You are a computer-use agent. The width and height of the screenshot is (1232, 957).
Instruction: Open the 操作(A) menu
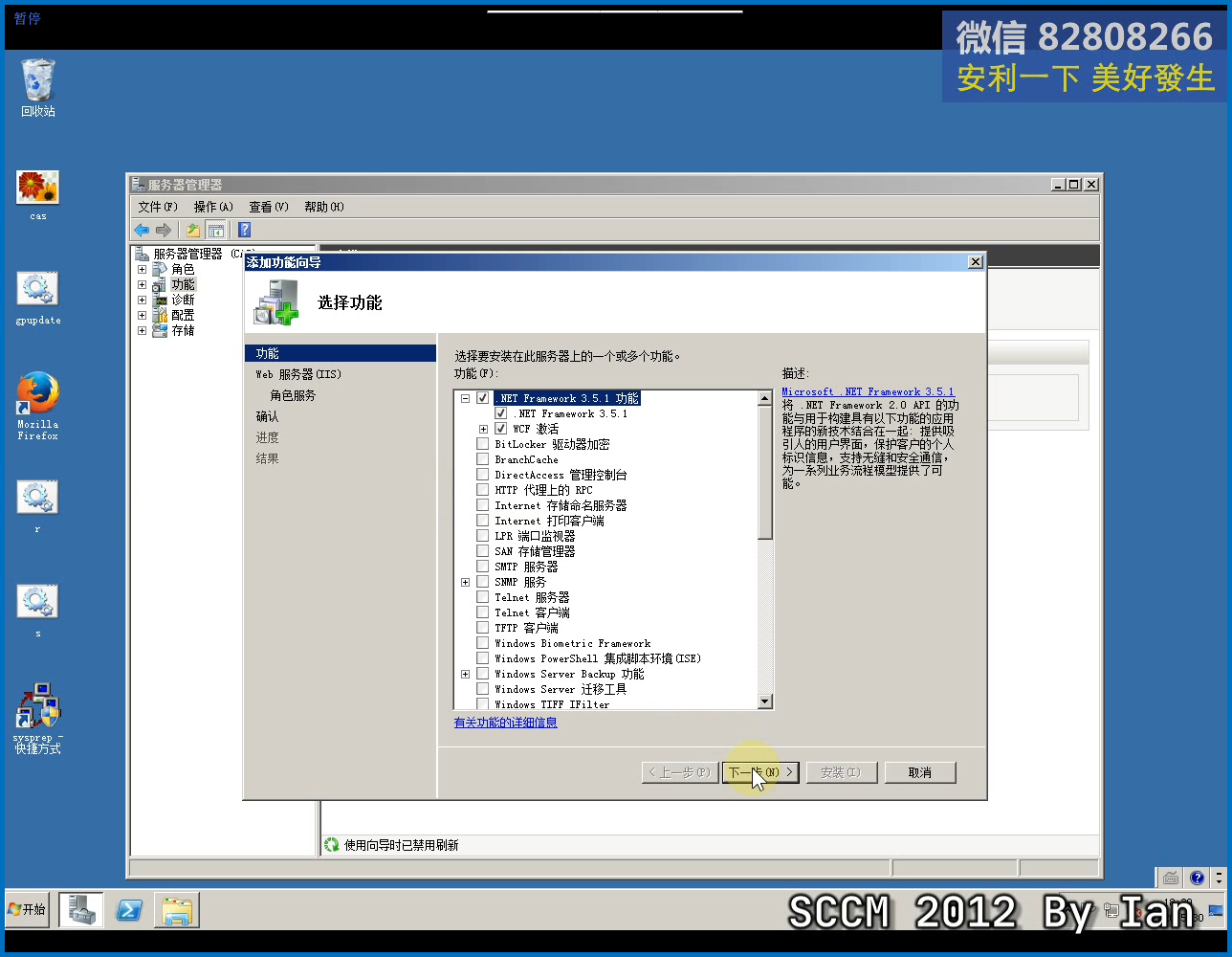pyautogui.click(x=213, y=207)
